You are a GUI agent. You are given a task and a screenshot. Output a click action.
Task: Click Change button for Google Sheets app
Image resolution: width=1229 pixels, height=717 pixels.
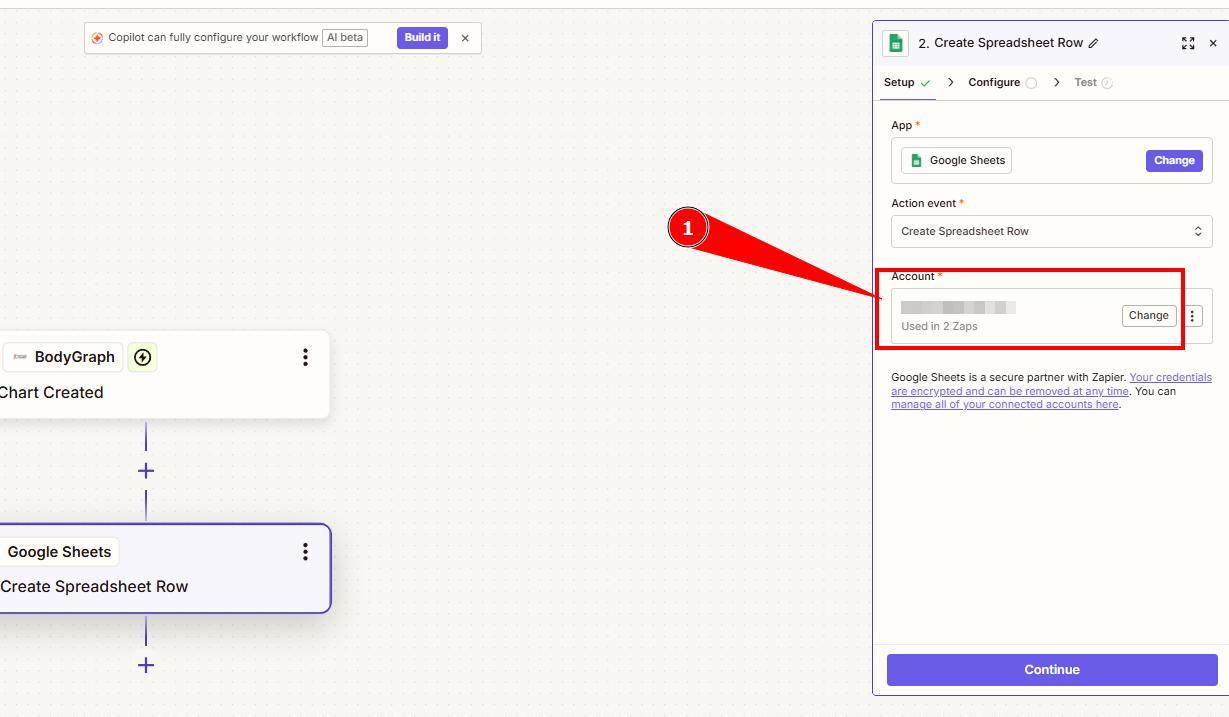point(1173,160)
